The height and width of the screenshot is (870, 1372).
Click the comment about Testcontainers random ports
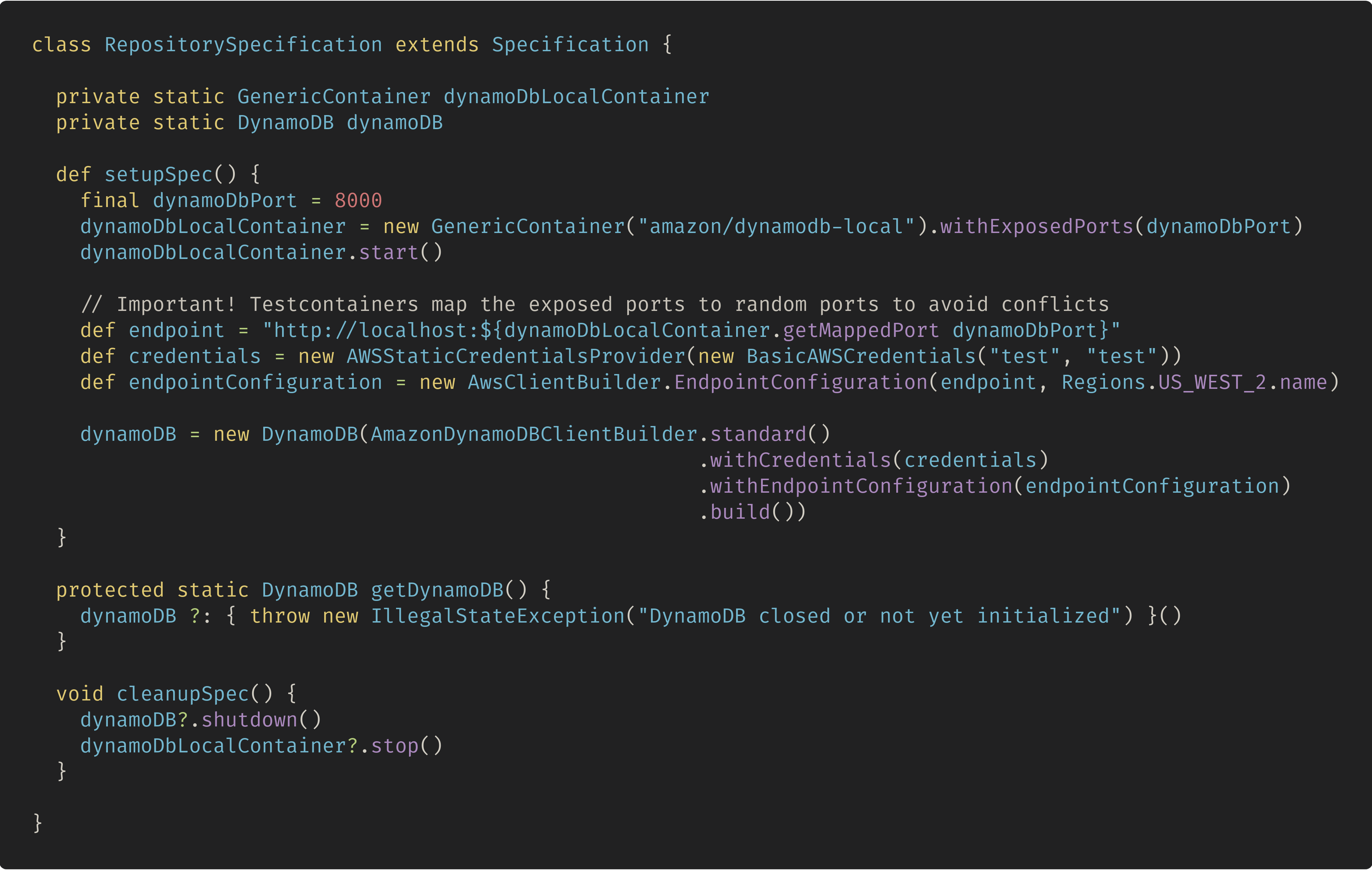pos(595,305)
